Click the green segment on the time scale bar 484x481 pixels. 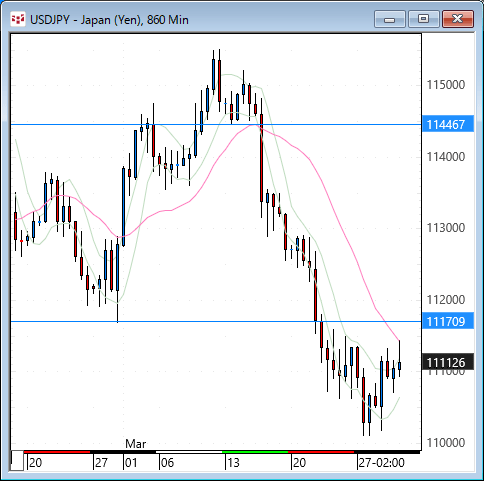click(x=255, y=452)
